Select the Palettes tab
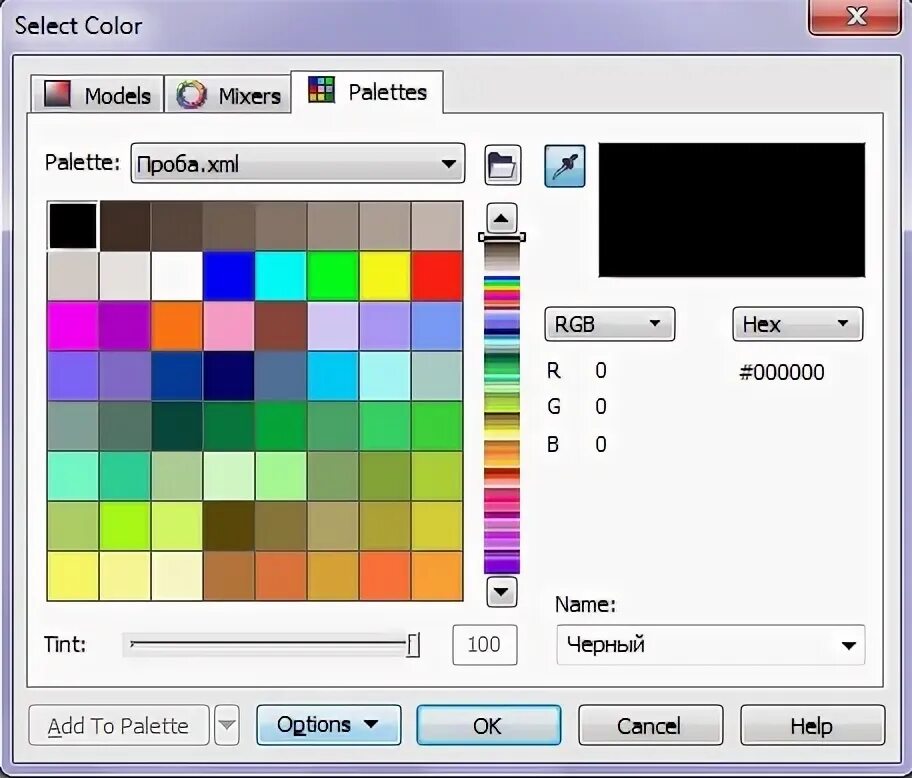This screenshot has height=778, width=912. tap(367, 91)
